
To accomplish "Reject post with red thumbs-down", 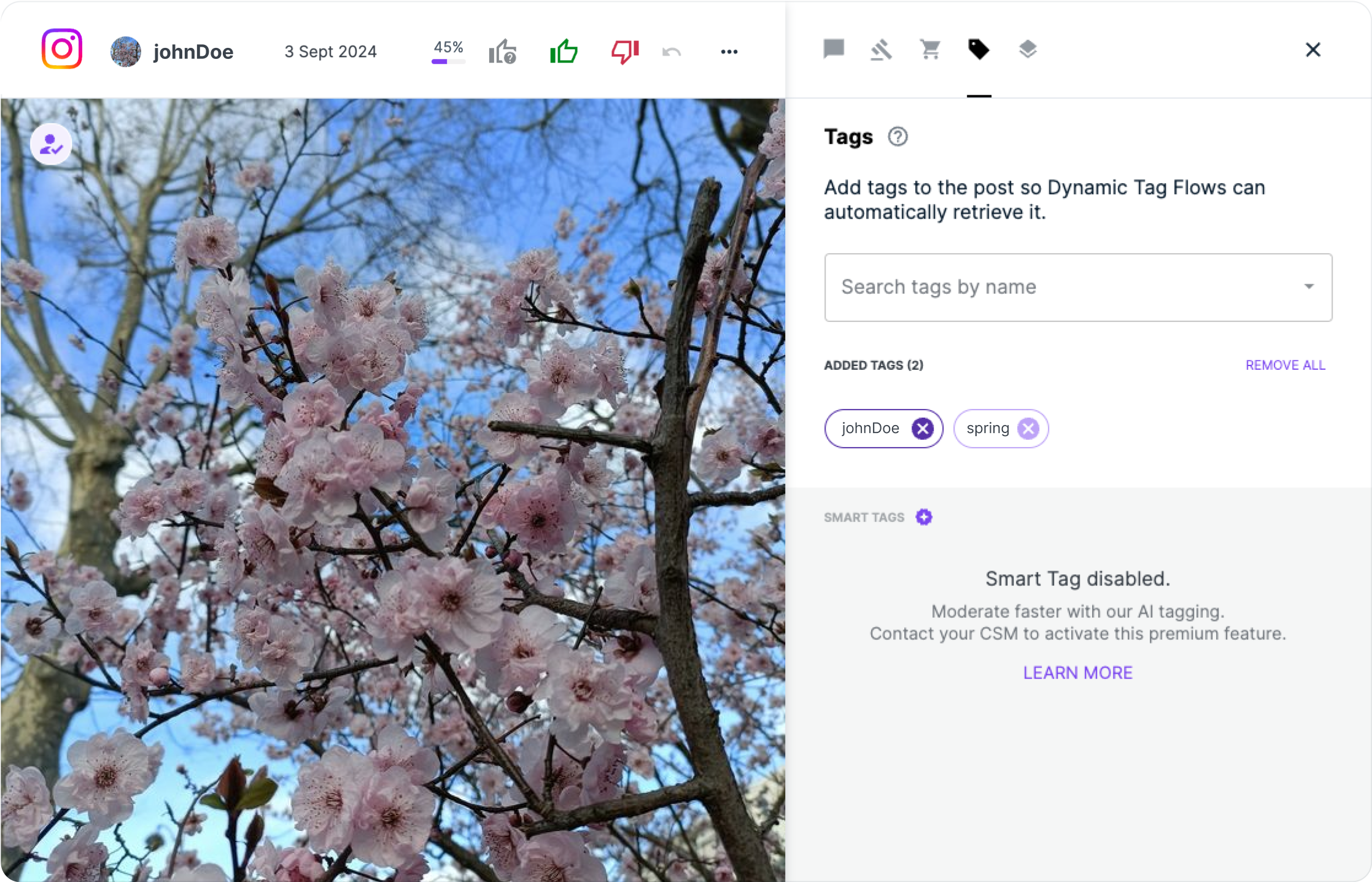I will (x=625, y=52).
